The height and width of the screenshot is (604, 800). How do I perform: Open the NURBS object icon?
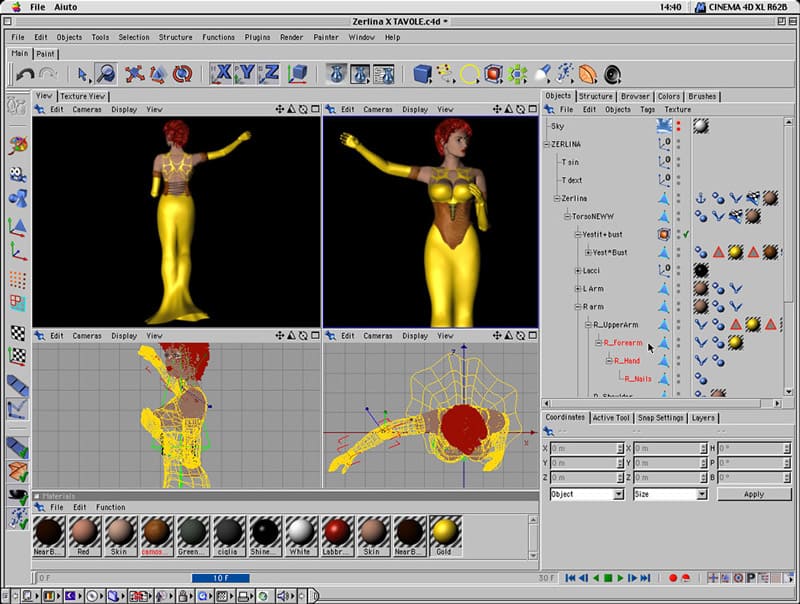click(493, 74)
